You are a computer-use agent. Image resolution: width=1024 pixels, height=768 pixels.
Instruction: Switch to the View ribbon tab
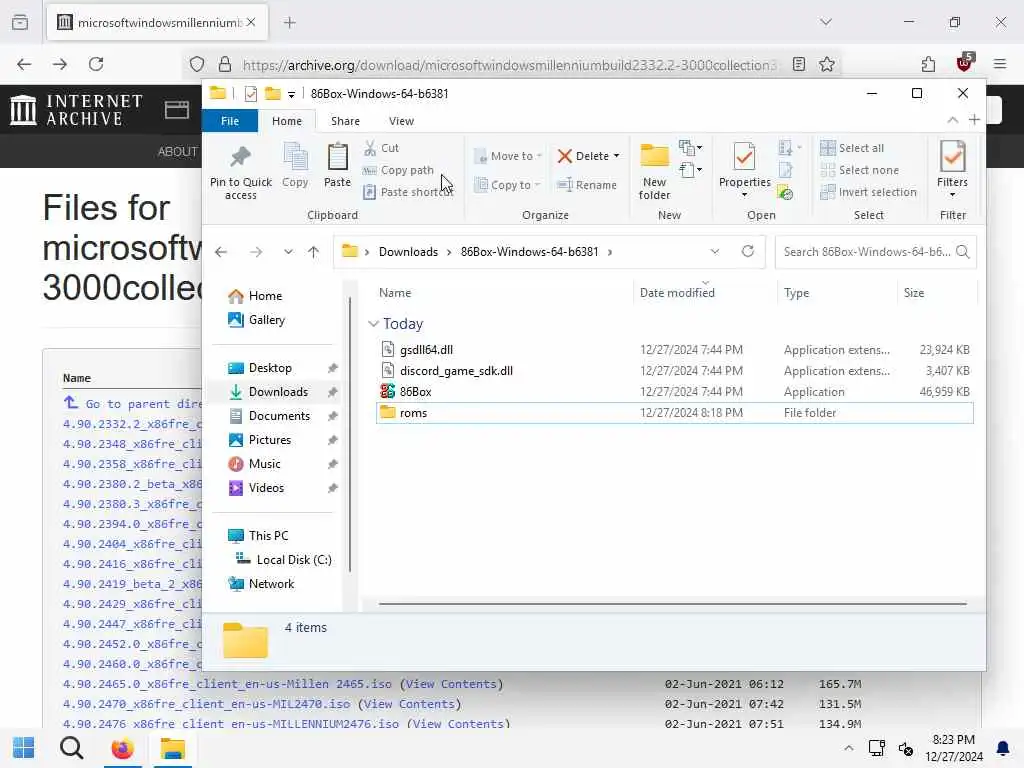[x=401, y=121]
